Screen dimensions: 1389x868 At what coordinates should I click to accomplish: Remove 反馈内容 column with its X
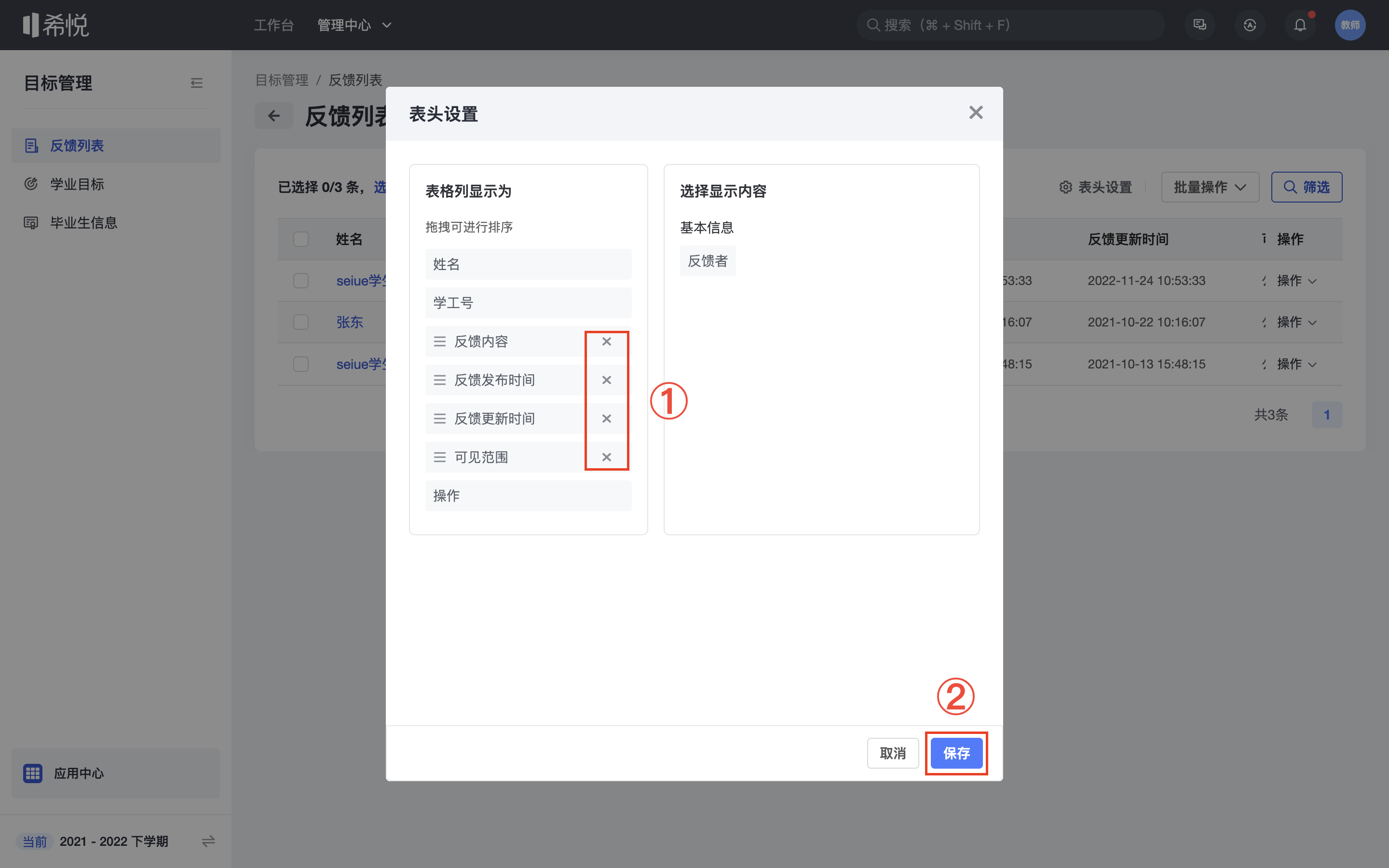606,341
